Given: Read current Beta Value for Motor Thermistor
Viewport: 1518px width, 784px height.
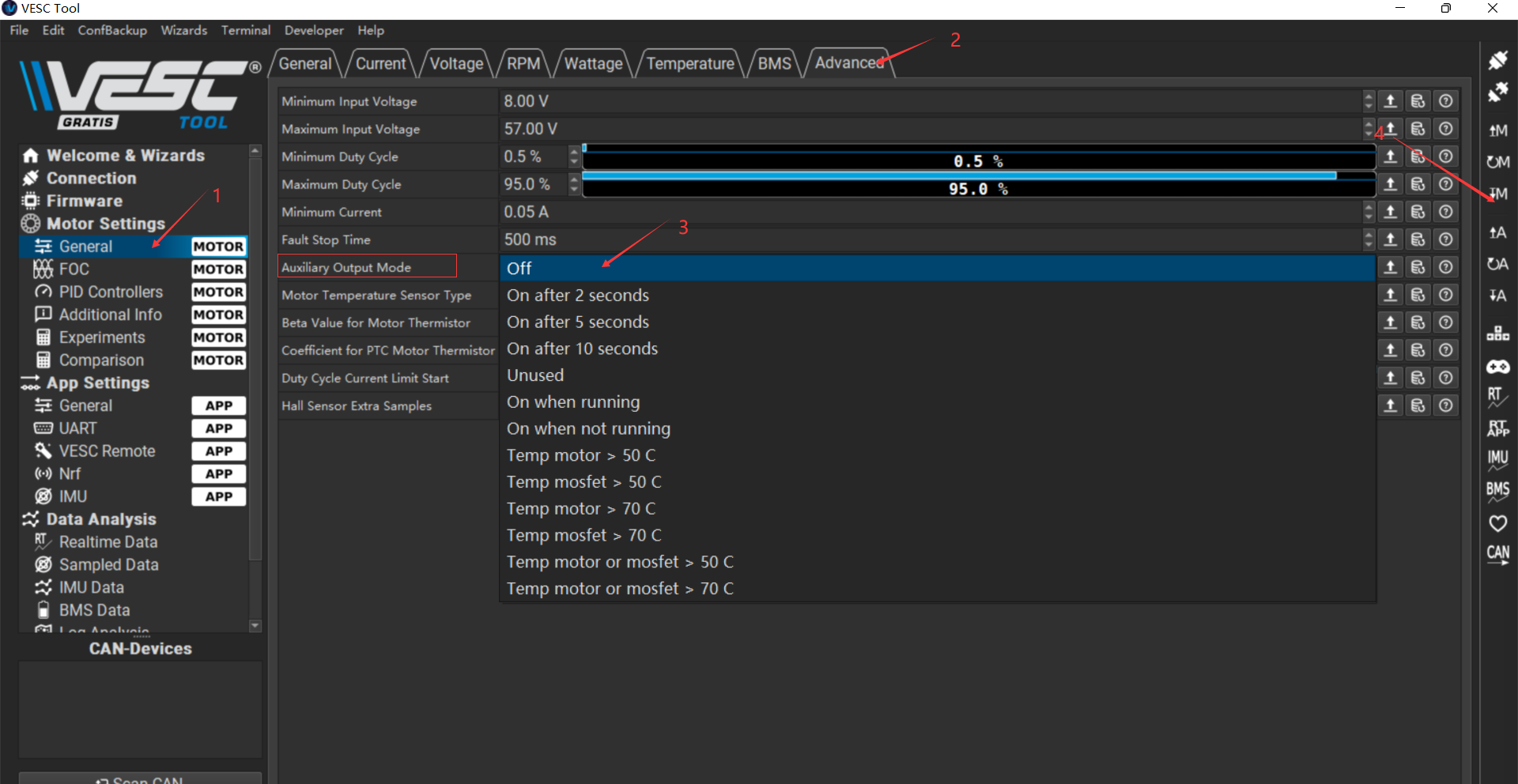Looking at the screenshot, I should 1390,322.
